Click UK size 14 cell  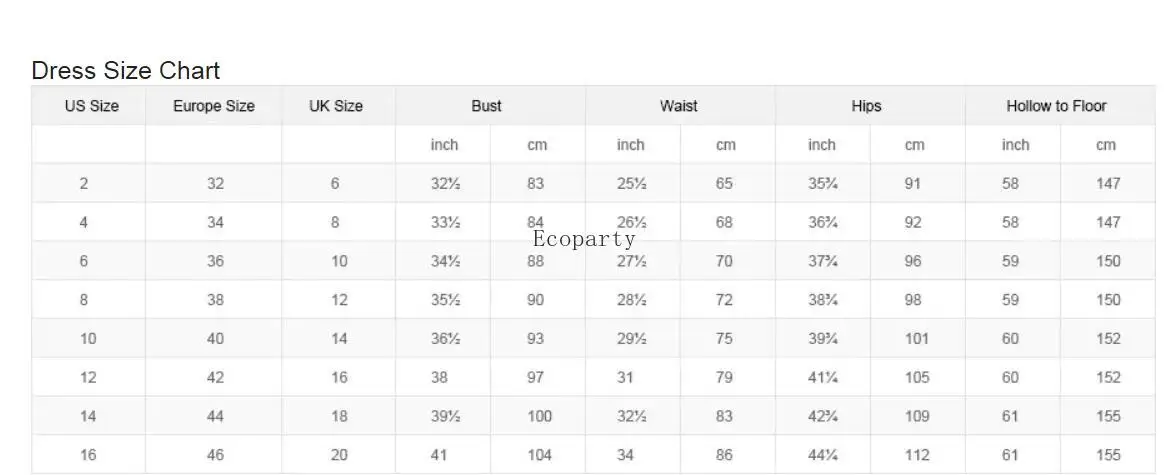pos(340,339)
